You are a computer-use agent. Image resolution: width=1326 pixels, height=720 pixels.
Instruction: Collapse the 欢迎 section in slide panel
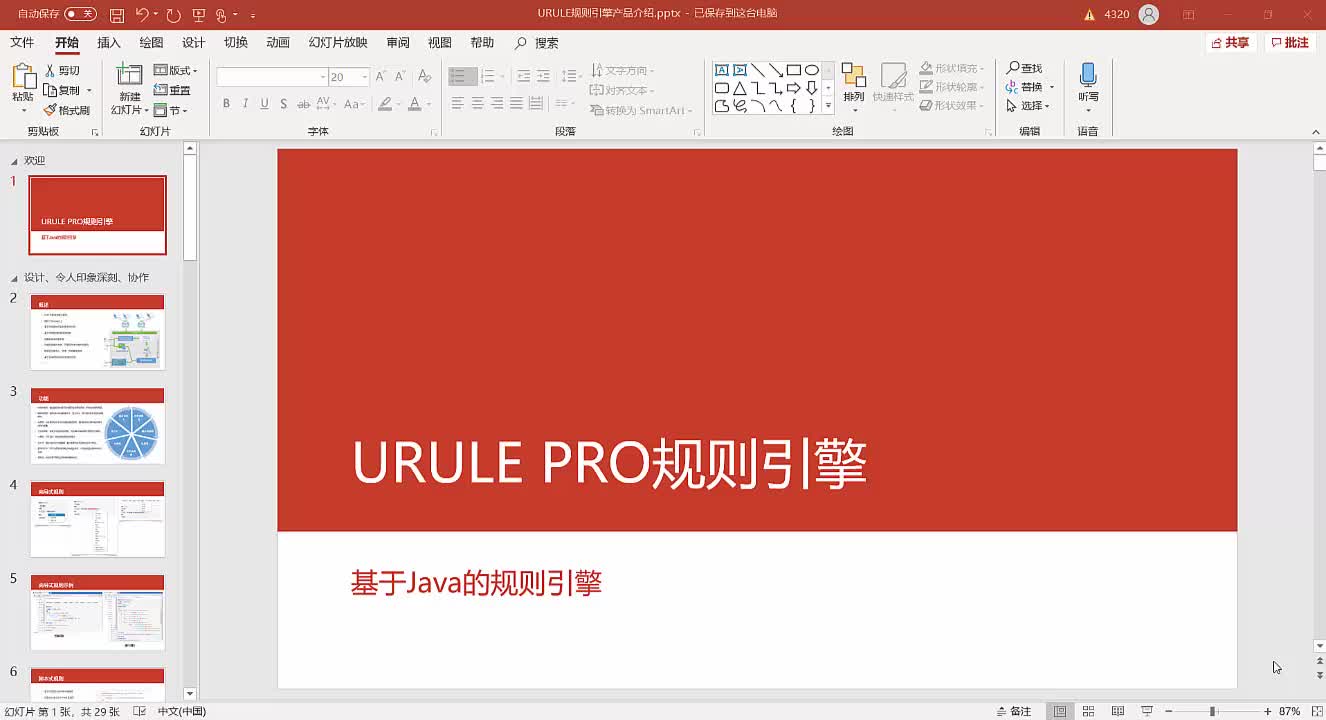point(14,161)
